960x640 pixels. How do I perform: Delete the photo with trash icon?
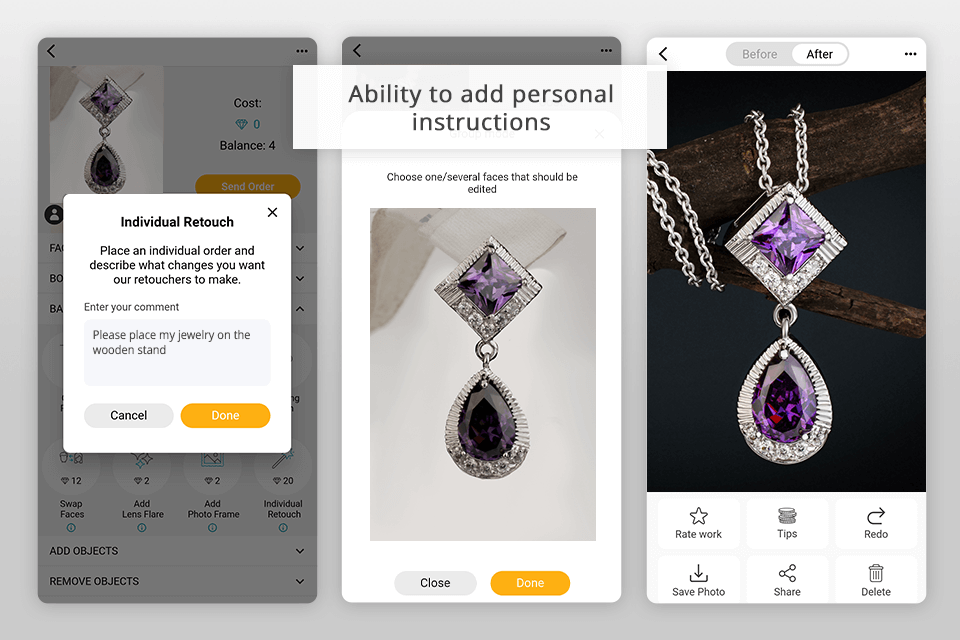[x=876, y=573]
